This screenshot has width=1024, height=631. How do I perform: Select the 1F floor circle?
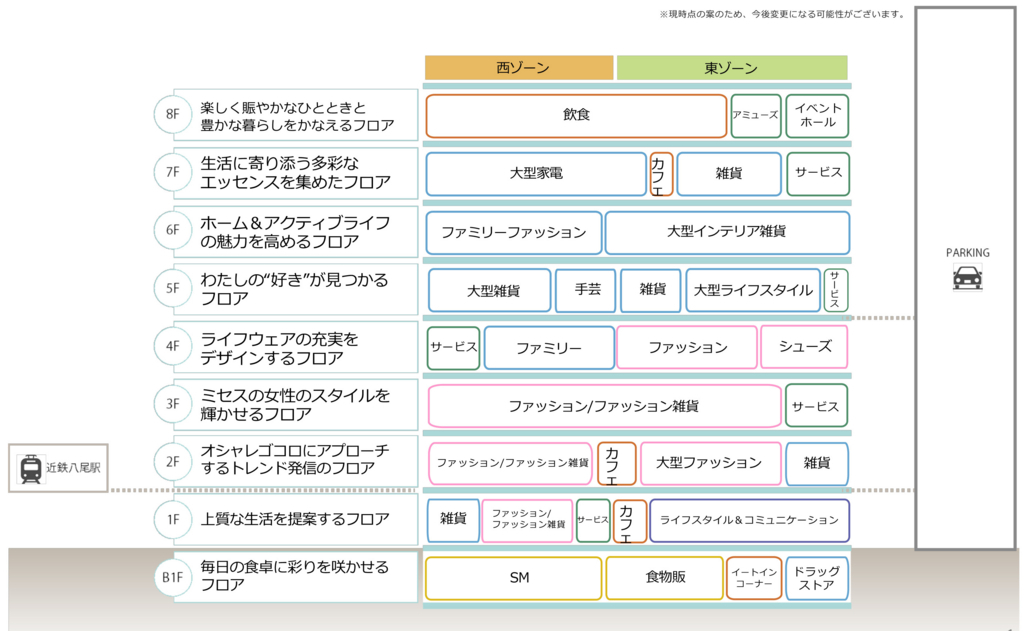point(172,519)
